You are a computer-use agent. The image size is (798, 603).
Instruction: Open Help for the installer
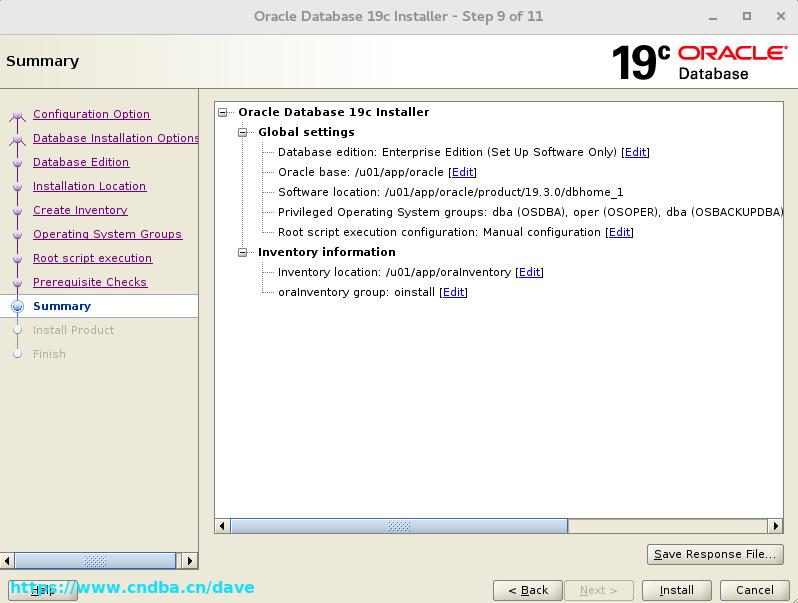[x=43, y=590]
